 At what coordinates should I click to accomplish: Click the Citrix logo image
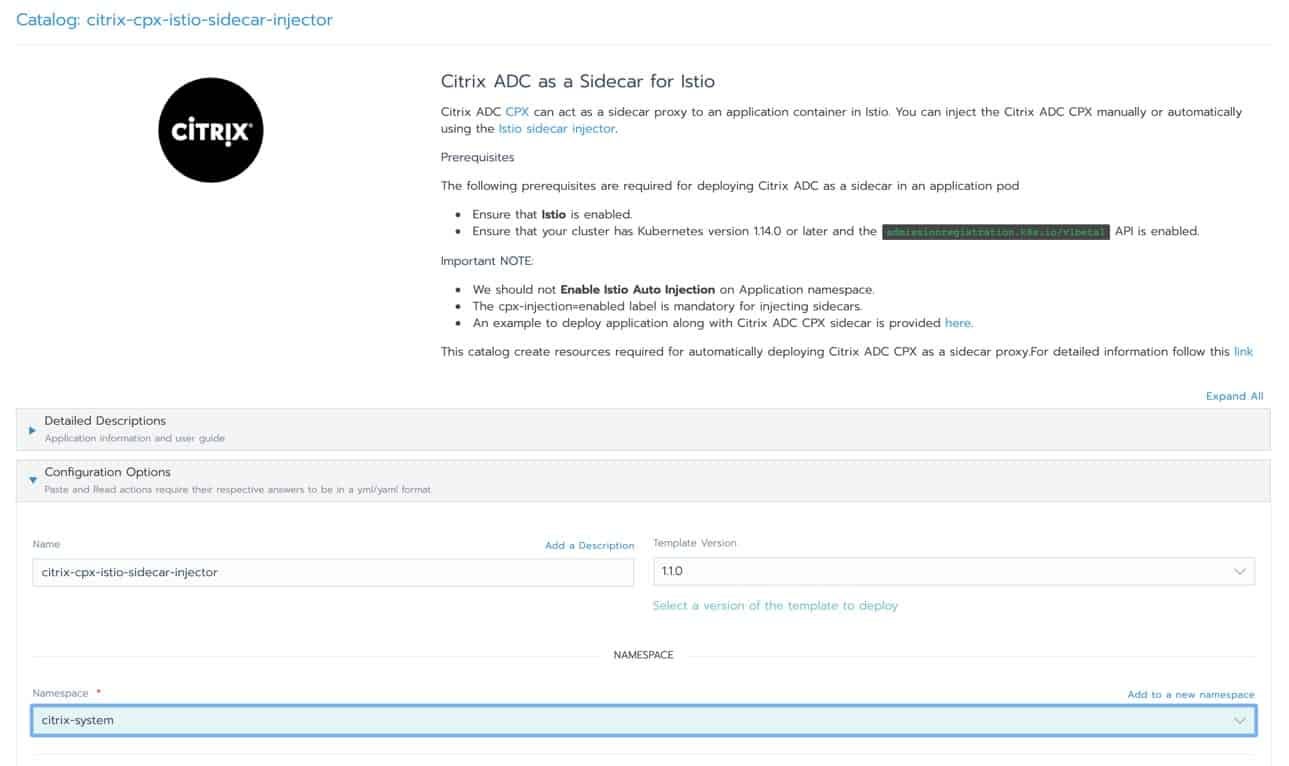click(210, 130)
